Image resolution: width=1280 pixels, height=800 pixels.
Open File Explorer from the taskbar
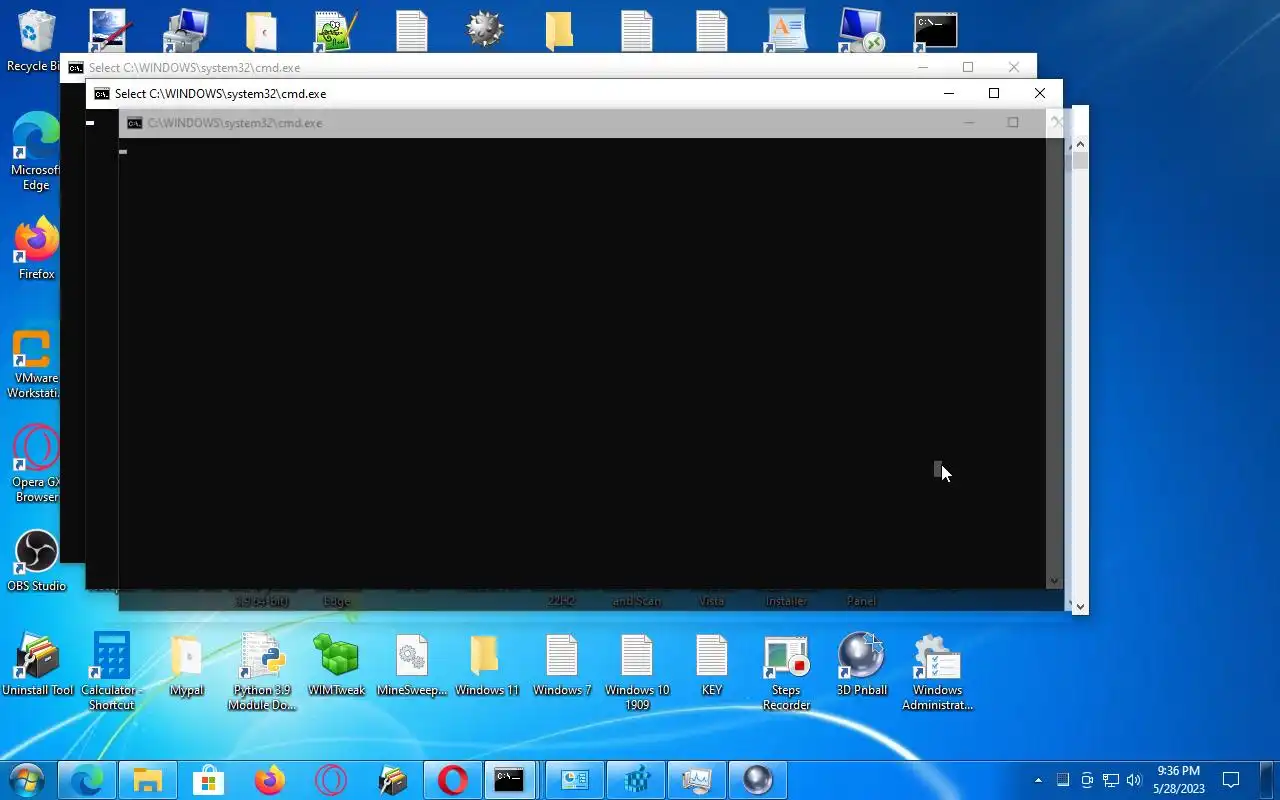point(148,780)
